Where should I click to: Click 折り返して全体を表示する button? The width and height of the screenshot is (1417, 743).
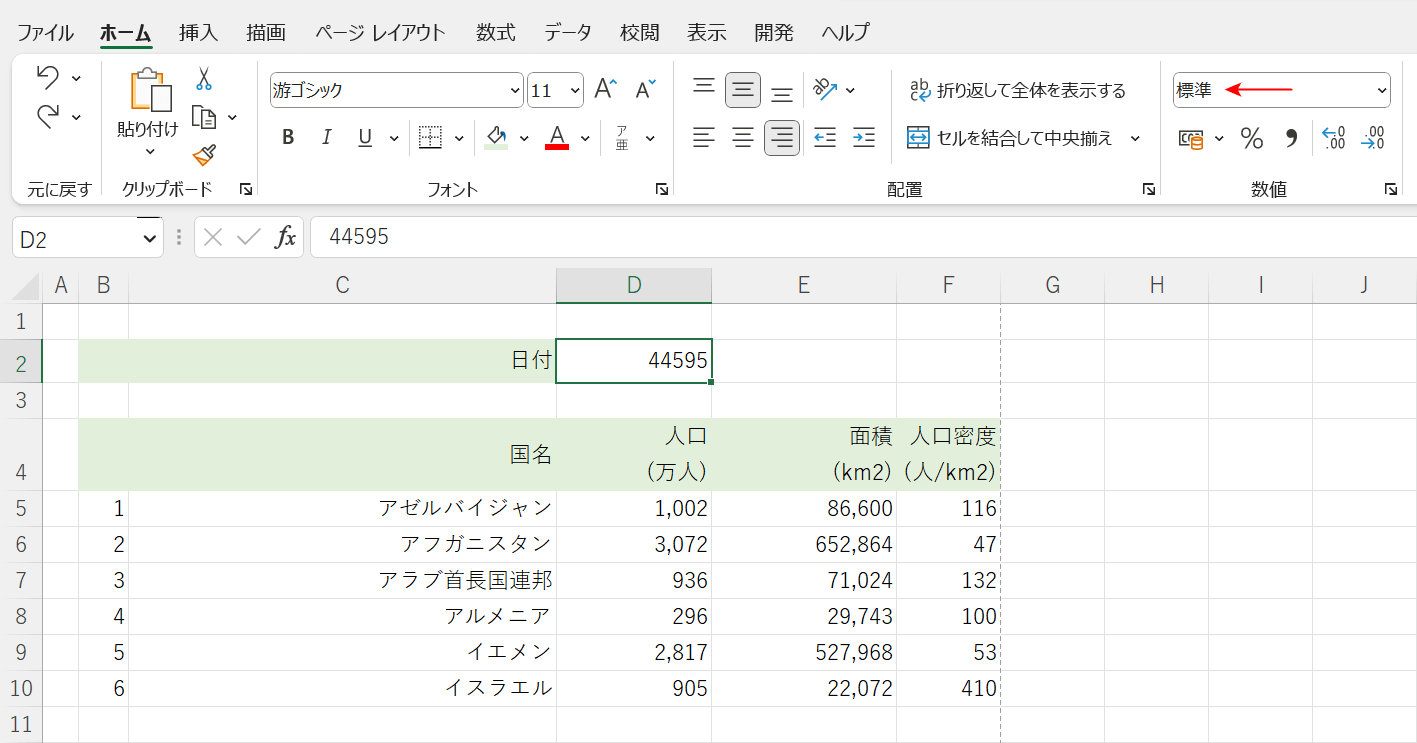tap(1017, 90)
